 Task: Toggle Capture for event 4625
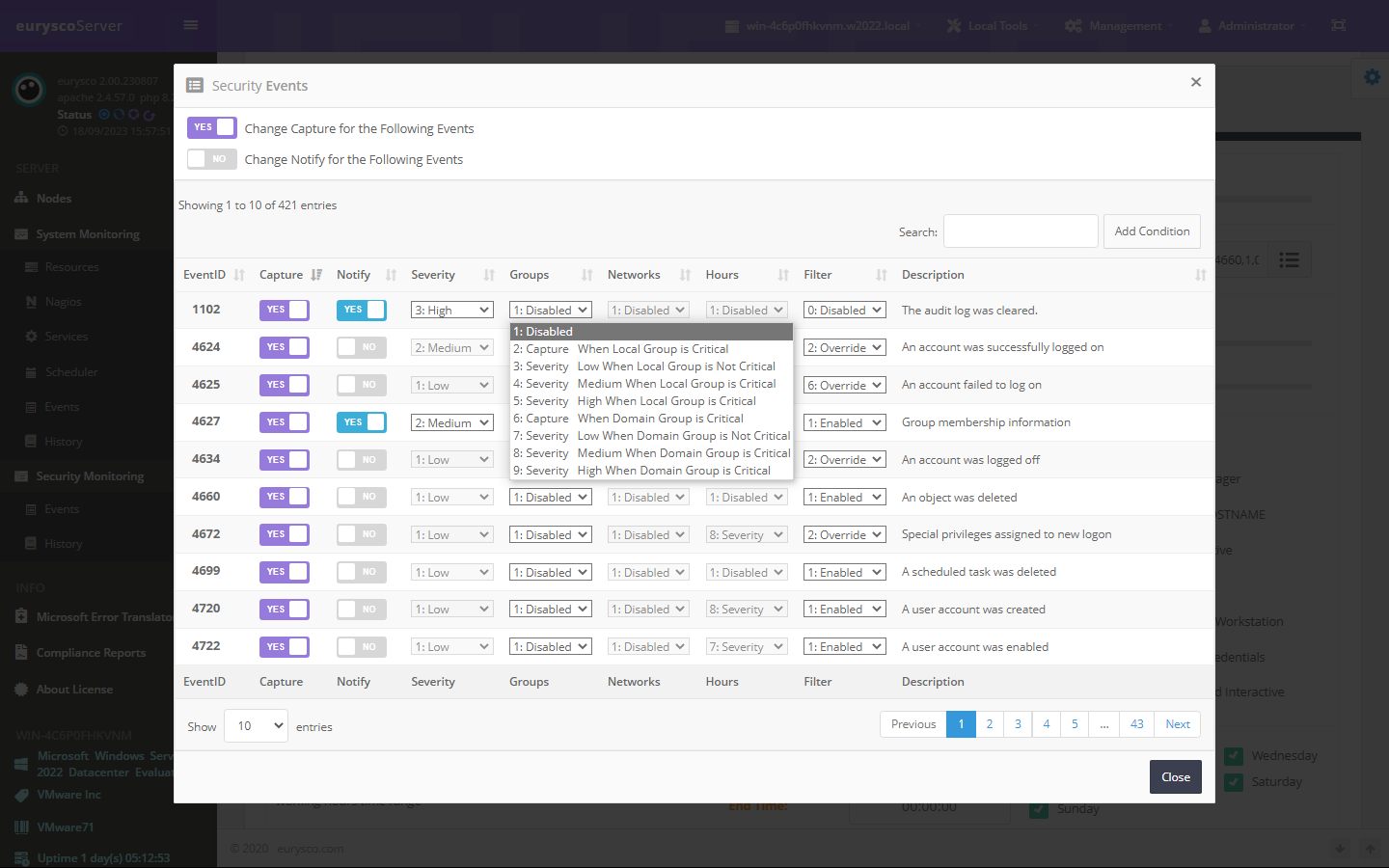point(285,385)
